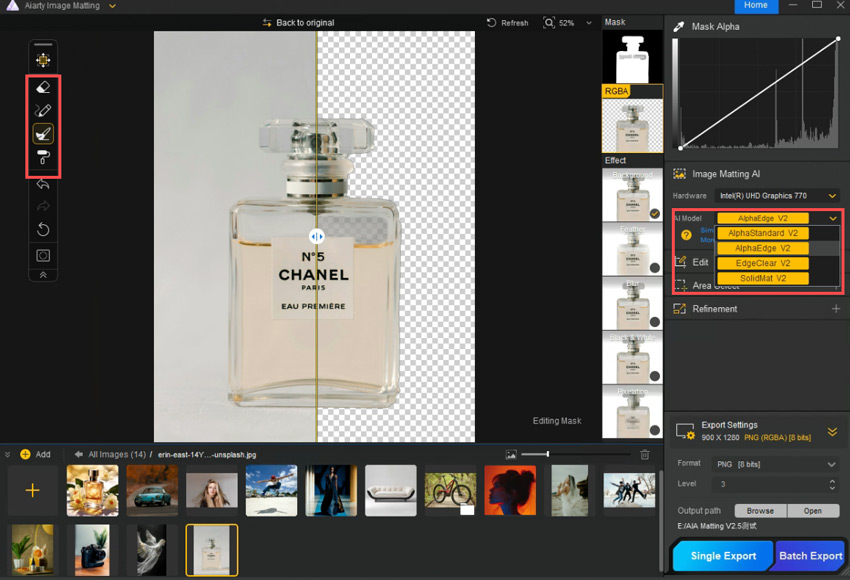This screenshot has height=580, width=850.
Task: Select the Eraser tool
Action: (43, 87)
